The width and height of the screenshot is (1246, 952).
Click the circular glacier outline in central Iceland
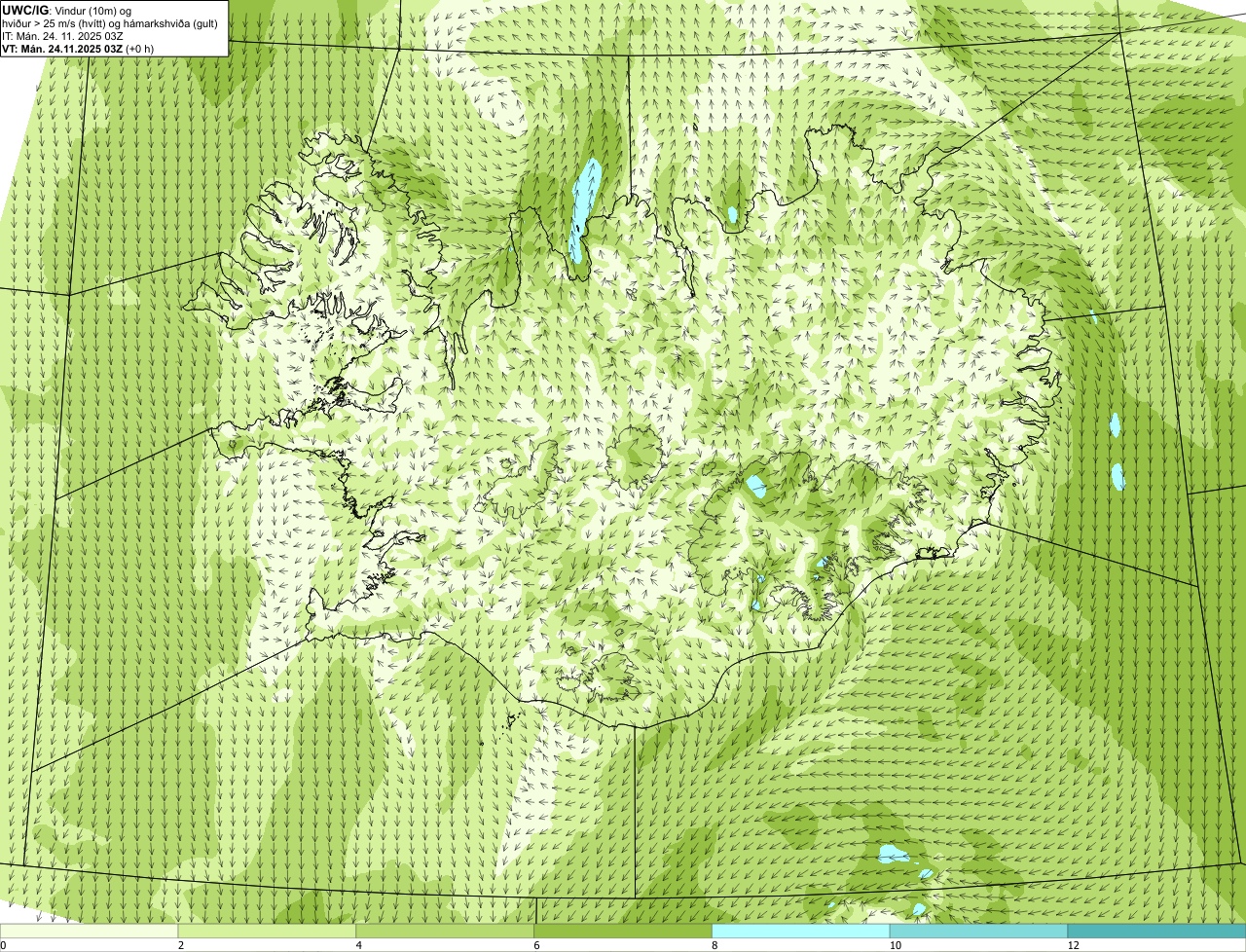point(636,457)
